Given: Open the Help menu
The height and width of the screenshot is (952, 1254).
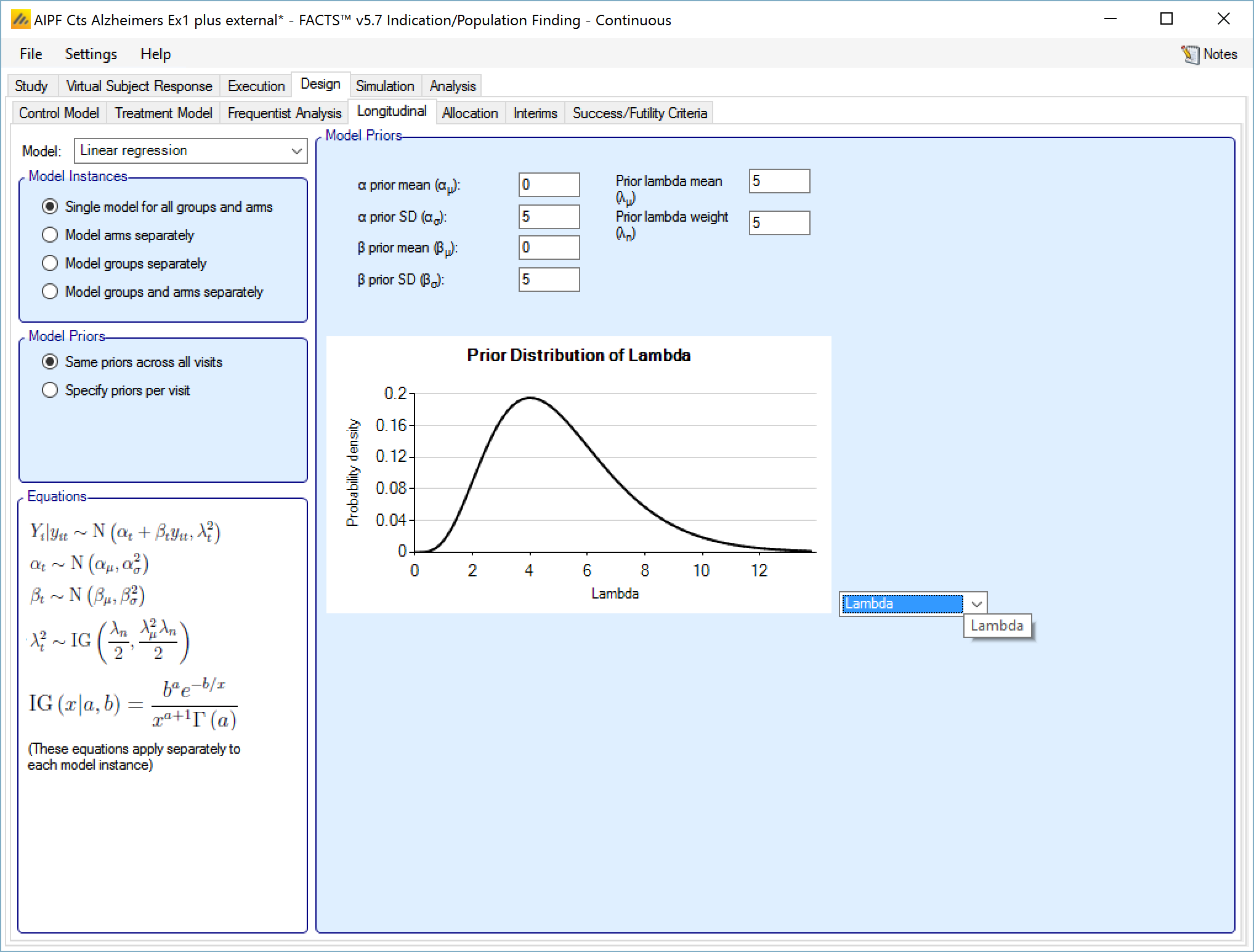Looking at the screenshot, I should (155, 54).
